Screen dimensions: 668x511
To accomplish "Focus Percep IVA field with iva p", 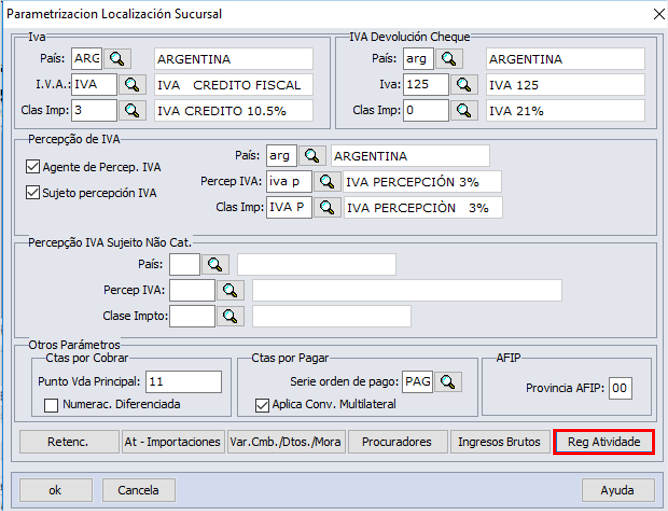I will click(x=289, y=182).
